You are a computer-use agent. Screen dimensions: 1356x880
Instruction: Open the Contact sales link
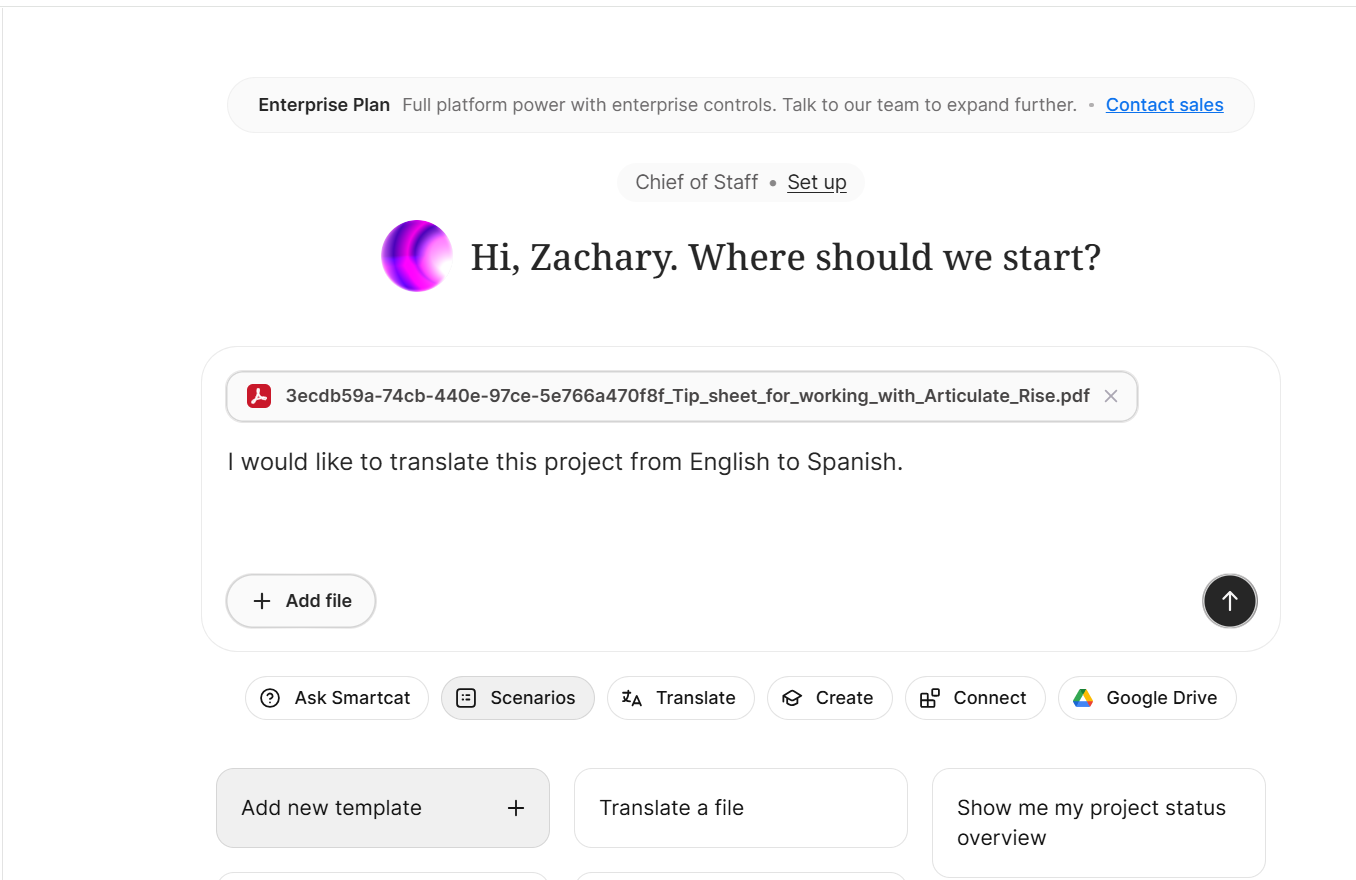click(1164, 105)
